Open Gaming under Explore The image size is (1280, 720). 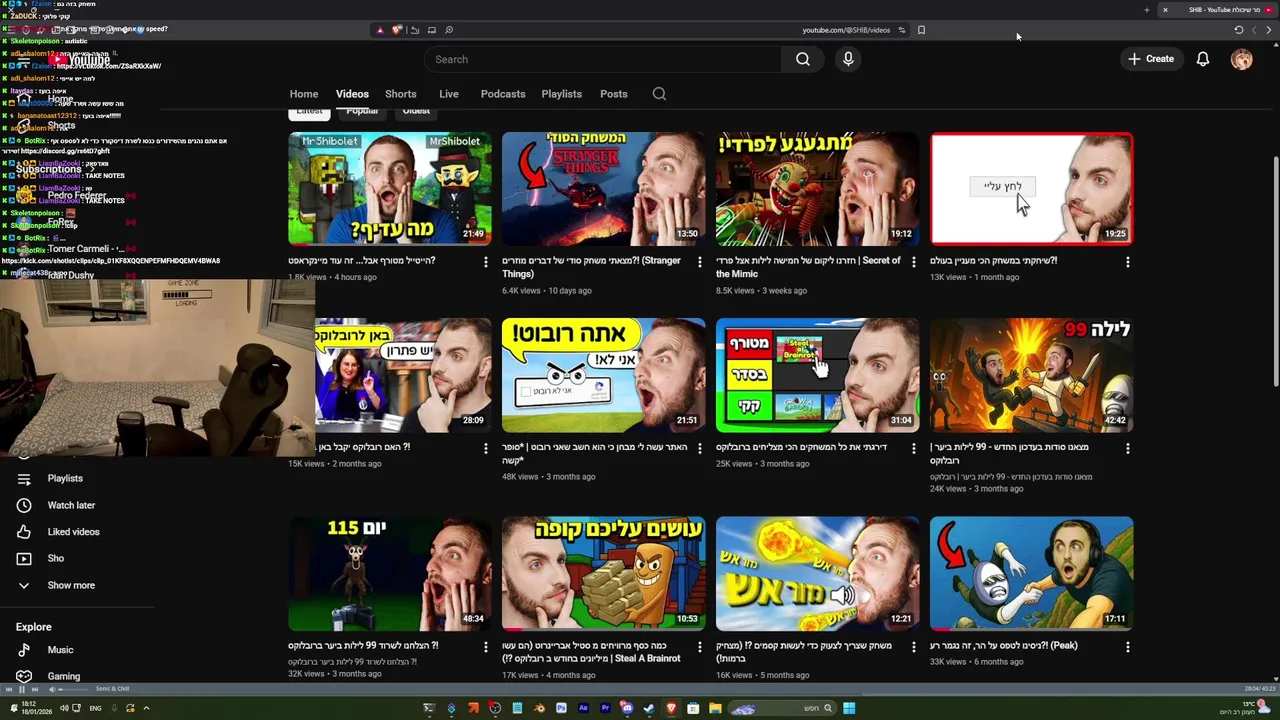tap(63, 676)
